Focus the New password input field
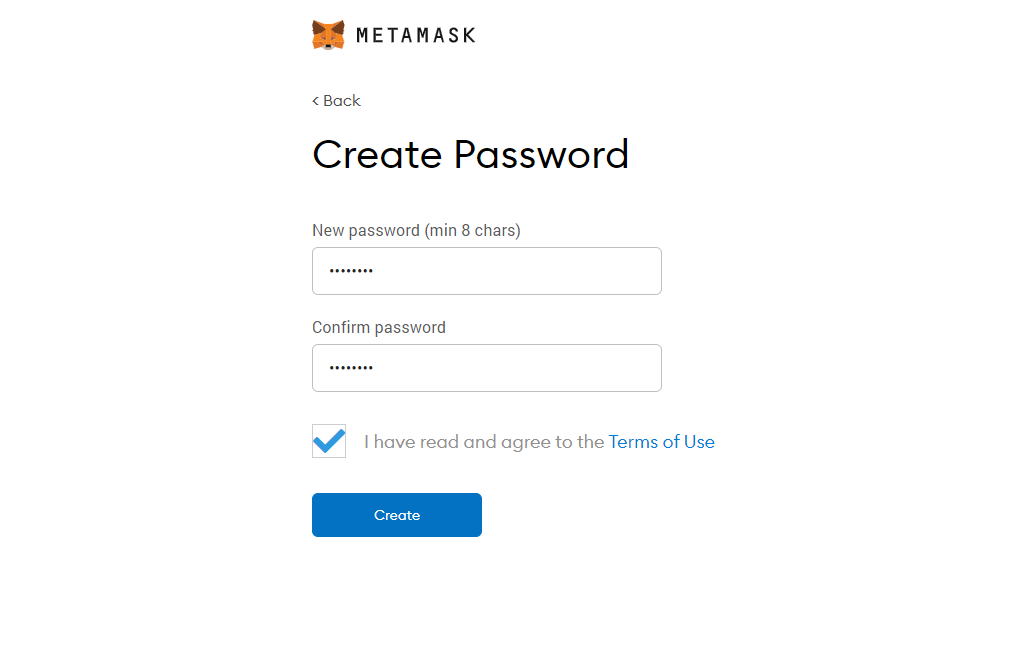The height and width of the screenshot is (659, 1016). (x=487, y=271)
